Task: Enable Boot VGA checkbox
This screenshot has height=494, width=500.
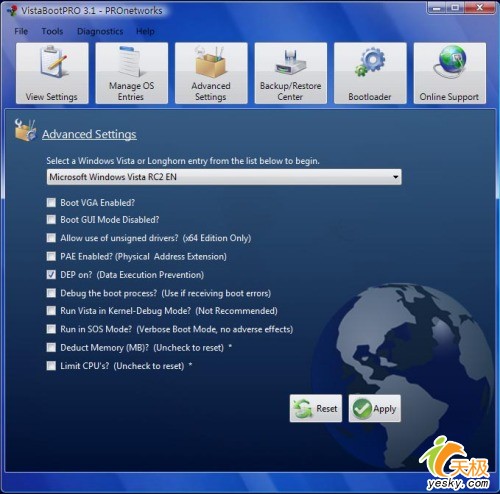Action: point(51,202)
